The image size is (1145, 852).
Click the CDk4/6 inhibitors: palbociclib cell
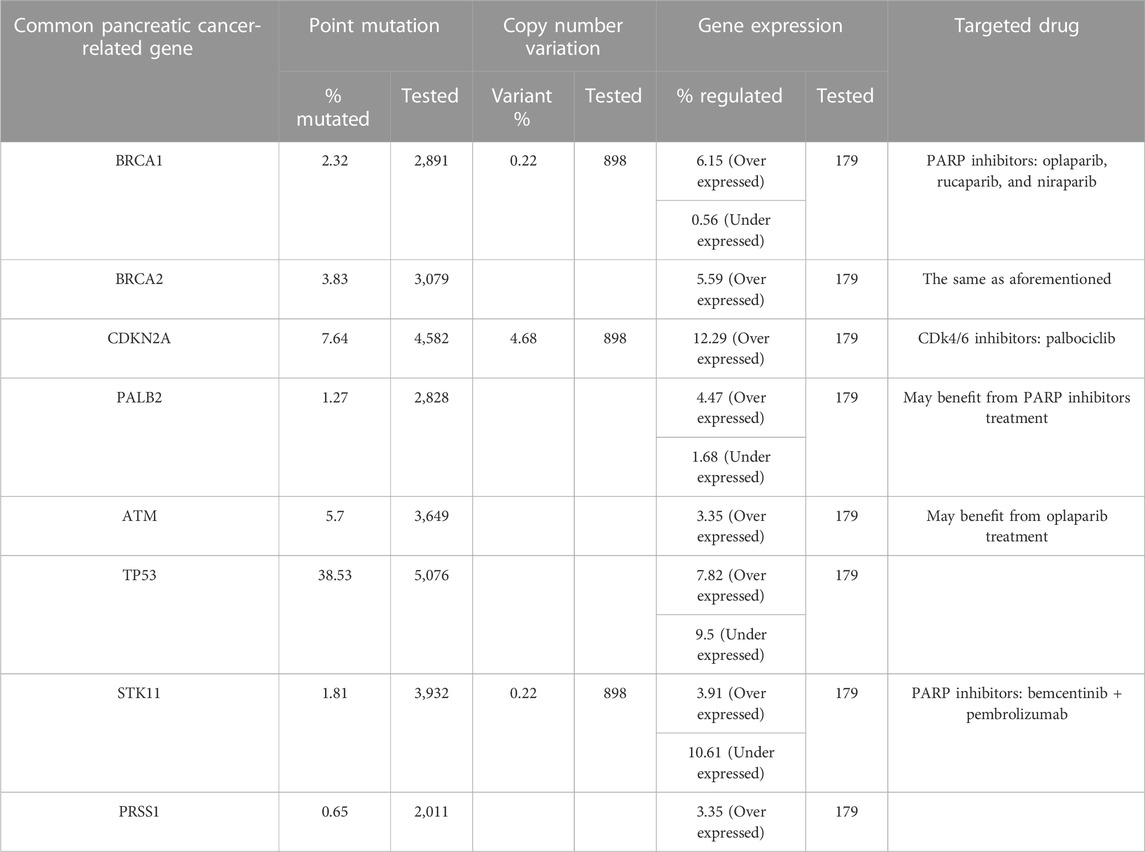[x=1015, y=339]
